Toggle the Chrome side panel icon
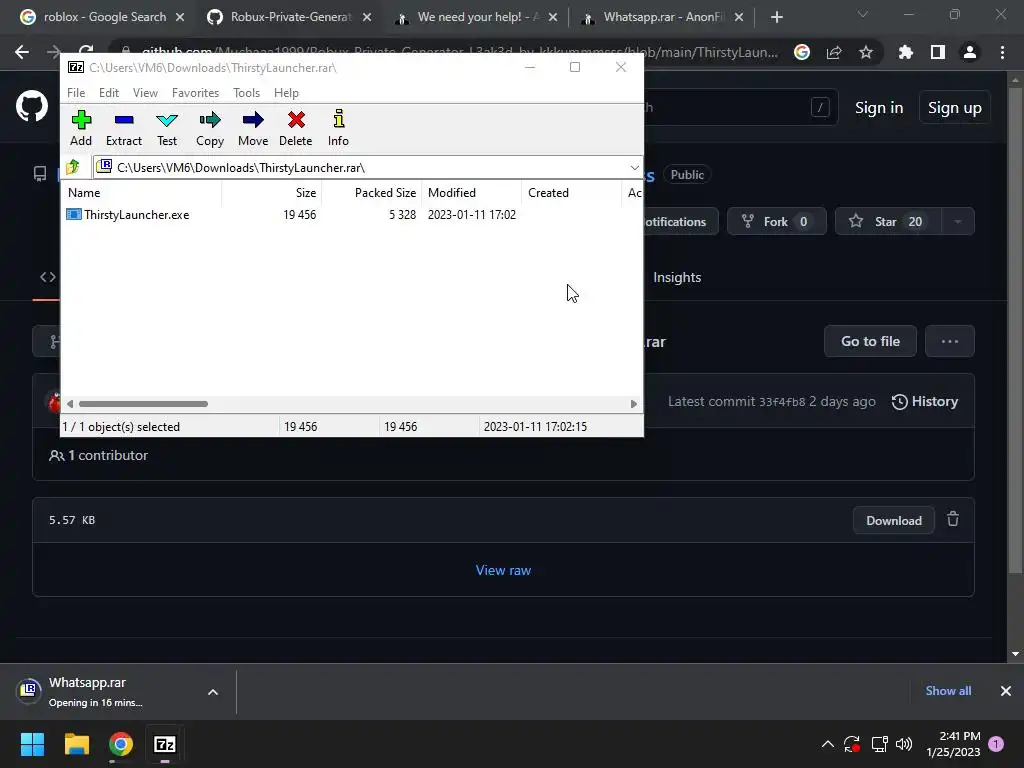Image resolution: width=1024 pixels, height=768 pixels. point(938,52)
